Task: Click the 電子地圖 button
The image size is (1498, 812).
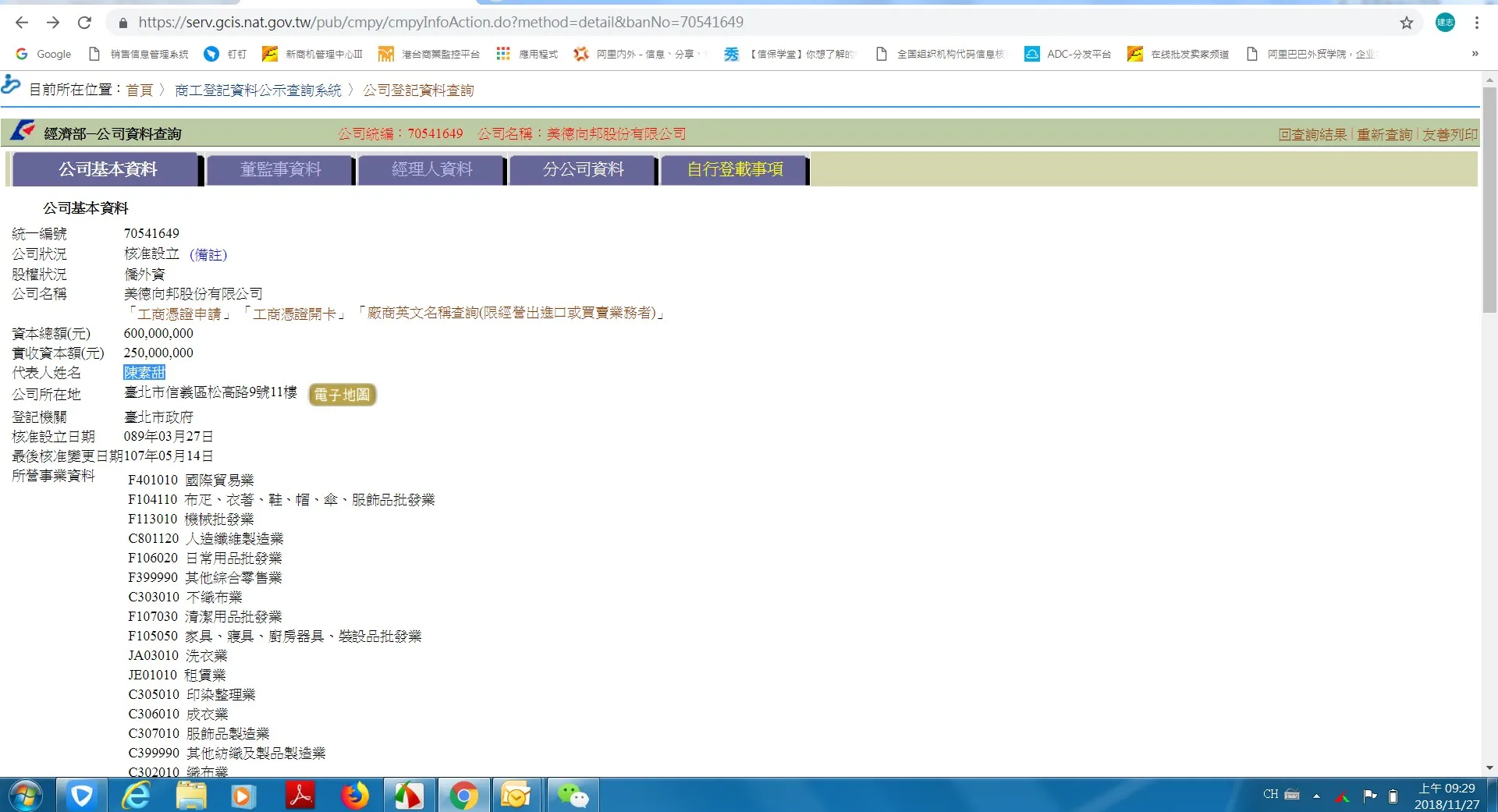Action: (x=343, y=395)
